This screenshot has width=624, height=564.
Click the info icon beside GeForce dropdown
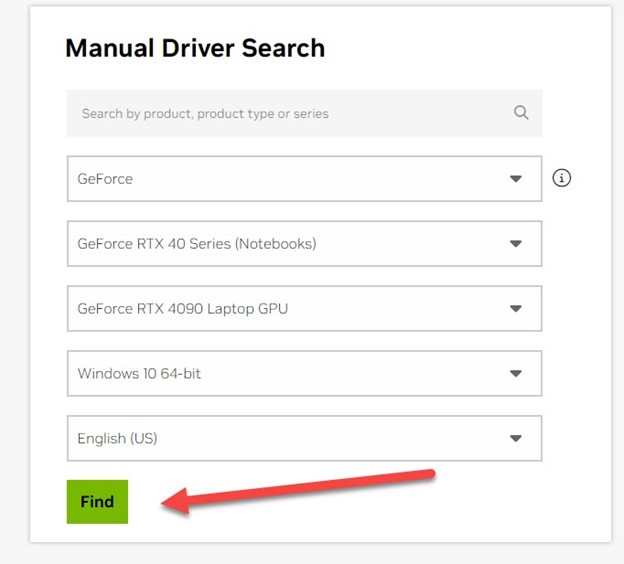562,178
